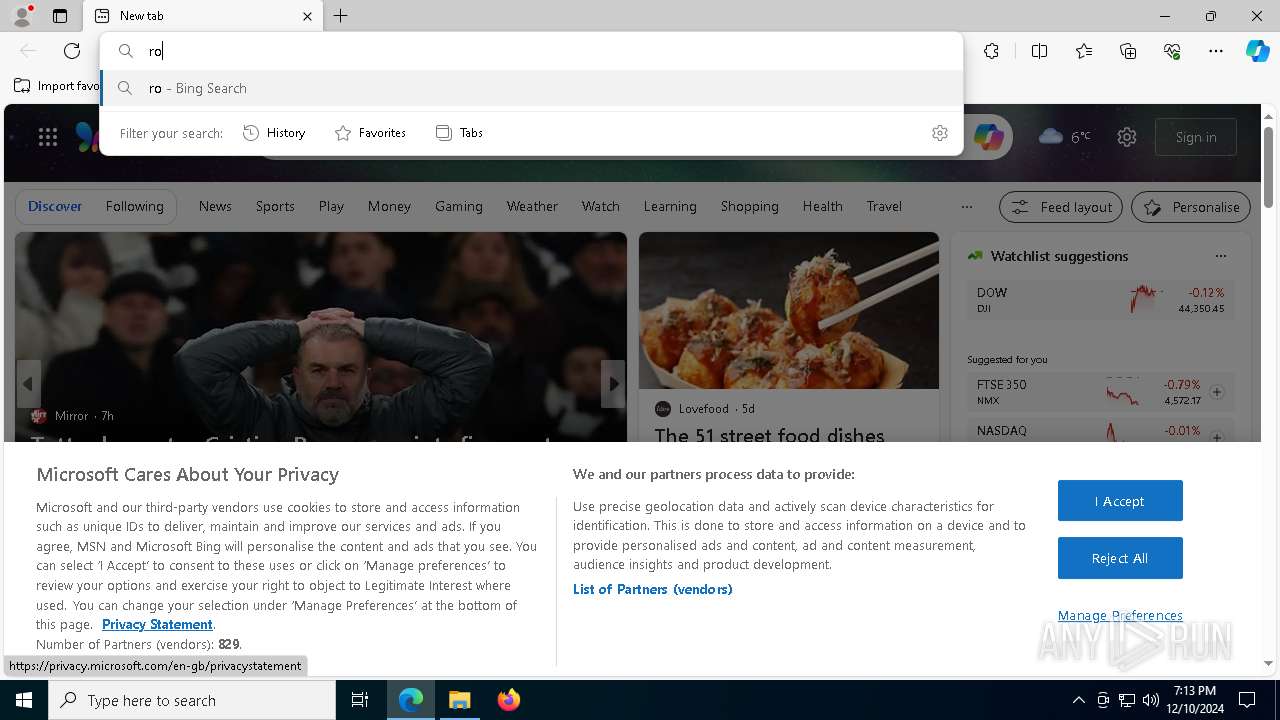Filter search by Favorites

371,133
